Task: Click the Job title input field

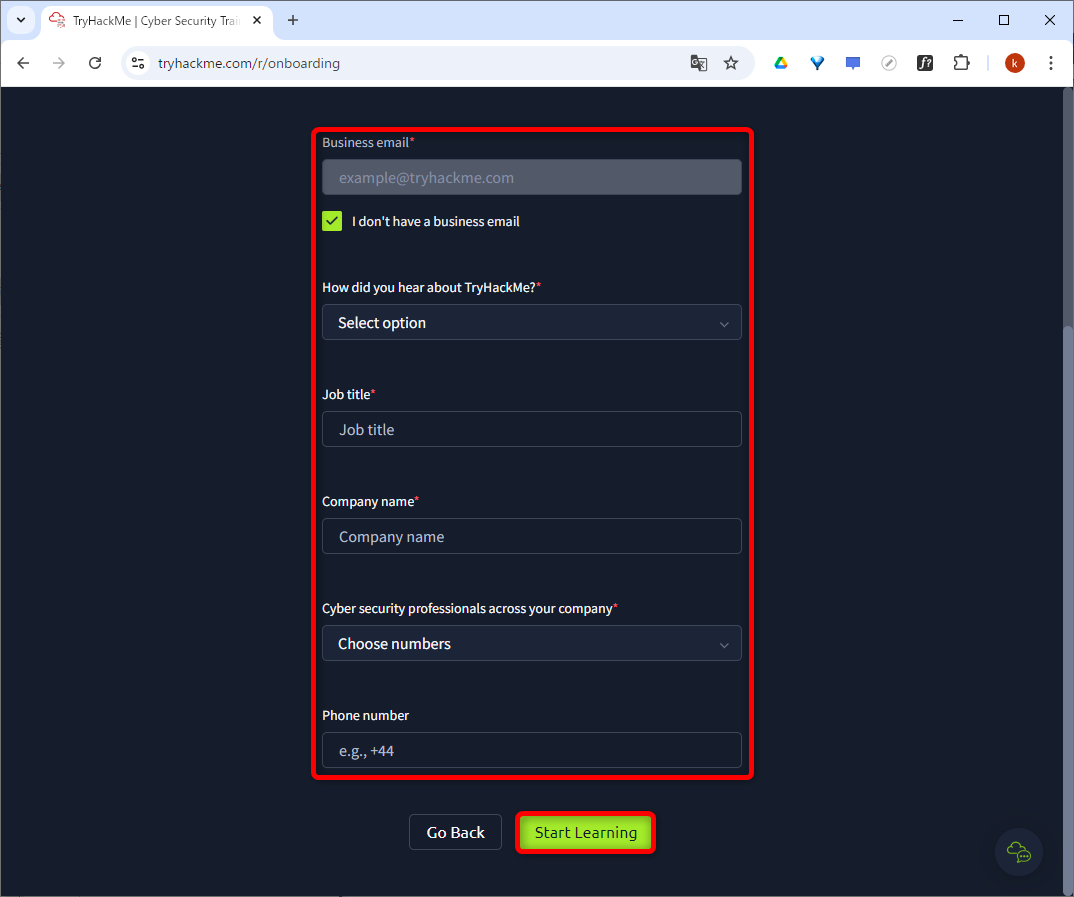Action: point(532,429)
